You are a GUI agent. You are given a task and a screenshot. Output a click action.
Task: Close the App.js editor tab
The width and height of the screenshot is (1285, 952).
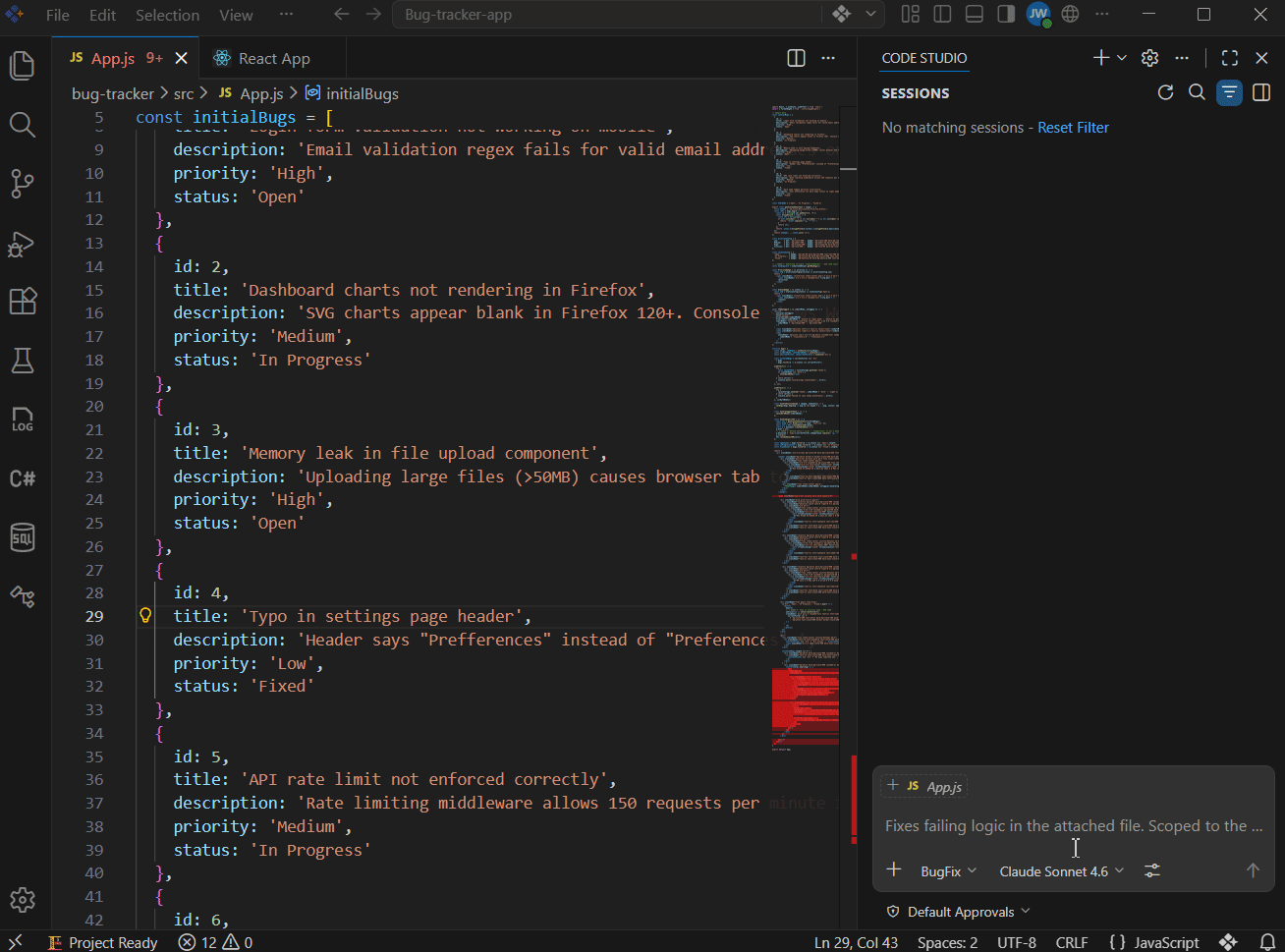pyautogui.click(x=181, y=58)
